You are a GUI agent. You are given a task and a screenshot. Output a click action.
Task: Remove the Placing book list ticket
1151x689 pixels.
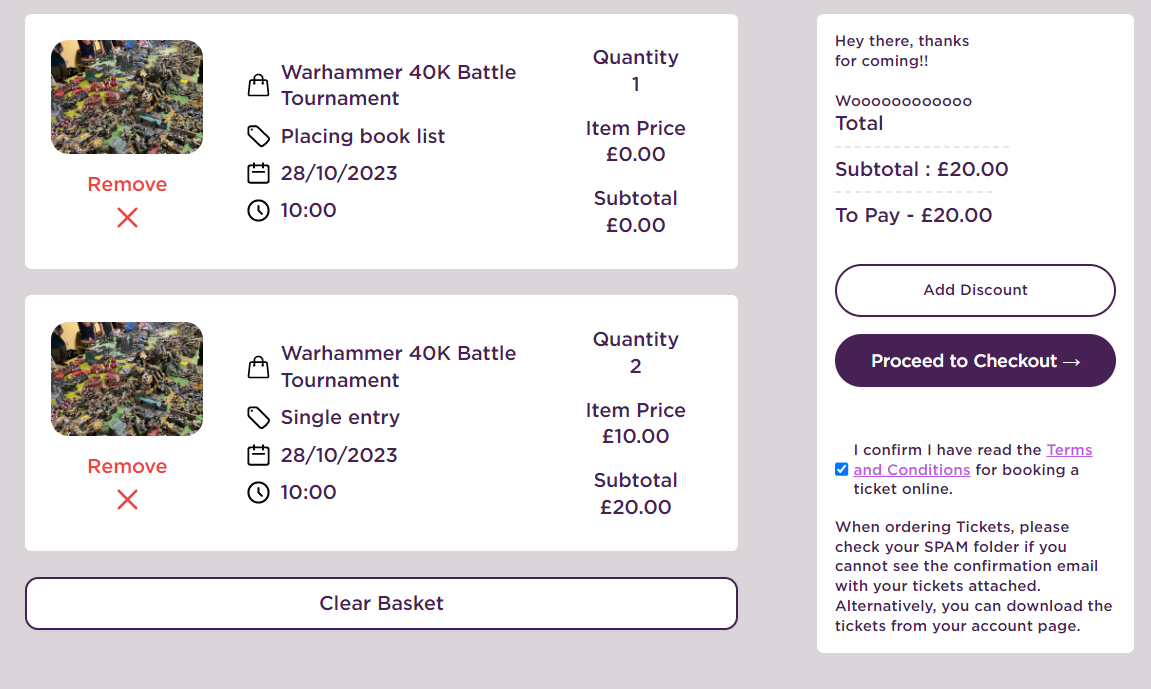coord(127,184)
